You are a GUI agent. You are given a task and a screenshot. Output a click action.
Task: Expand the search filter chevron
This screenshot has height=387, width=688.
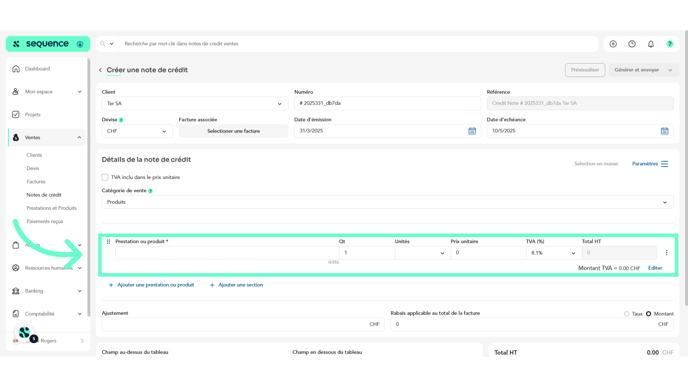tap(111, 44)
